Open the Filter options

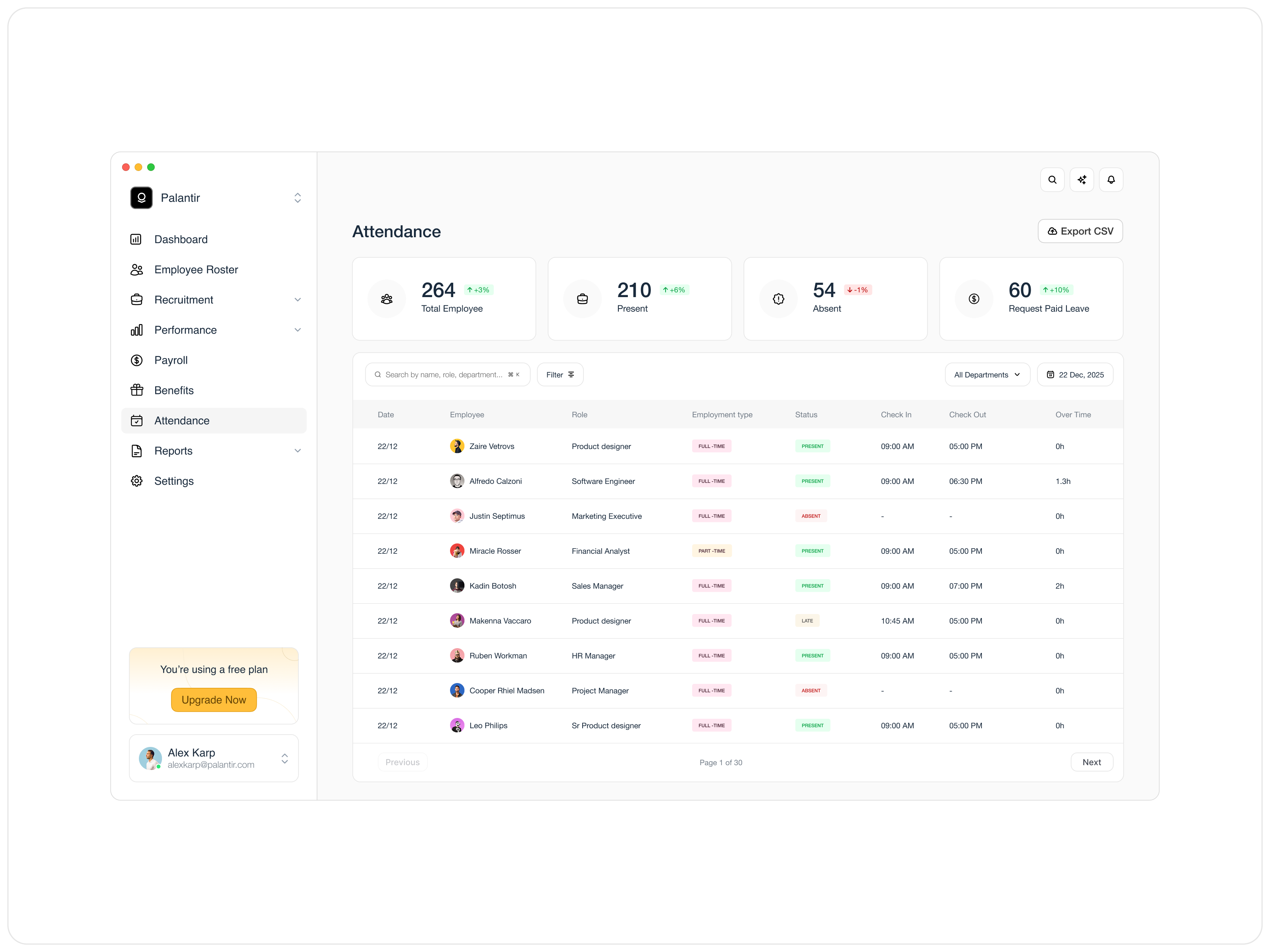point(560,374)
